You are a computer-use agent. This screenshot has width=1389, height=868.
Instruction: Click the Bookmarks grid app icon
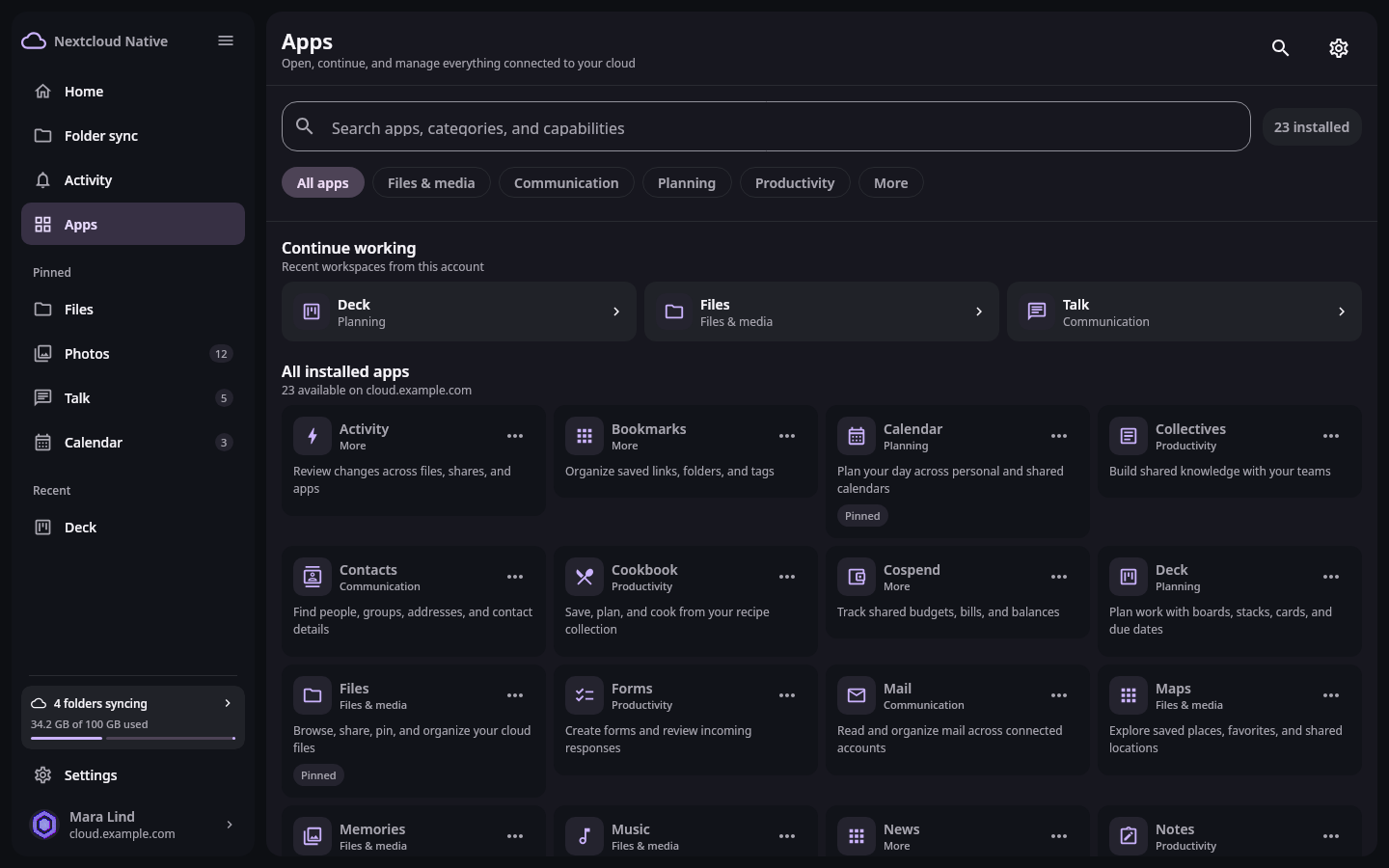[x=585, y=436]
